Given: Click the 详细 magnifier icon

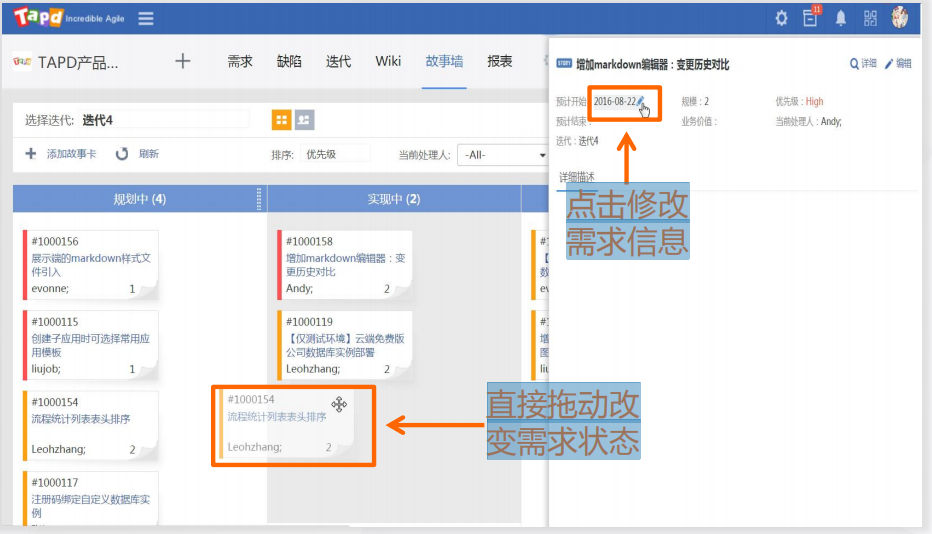Looking at the screenshot, I should [854, 64].
